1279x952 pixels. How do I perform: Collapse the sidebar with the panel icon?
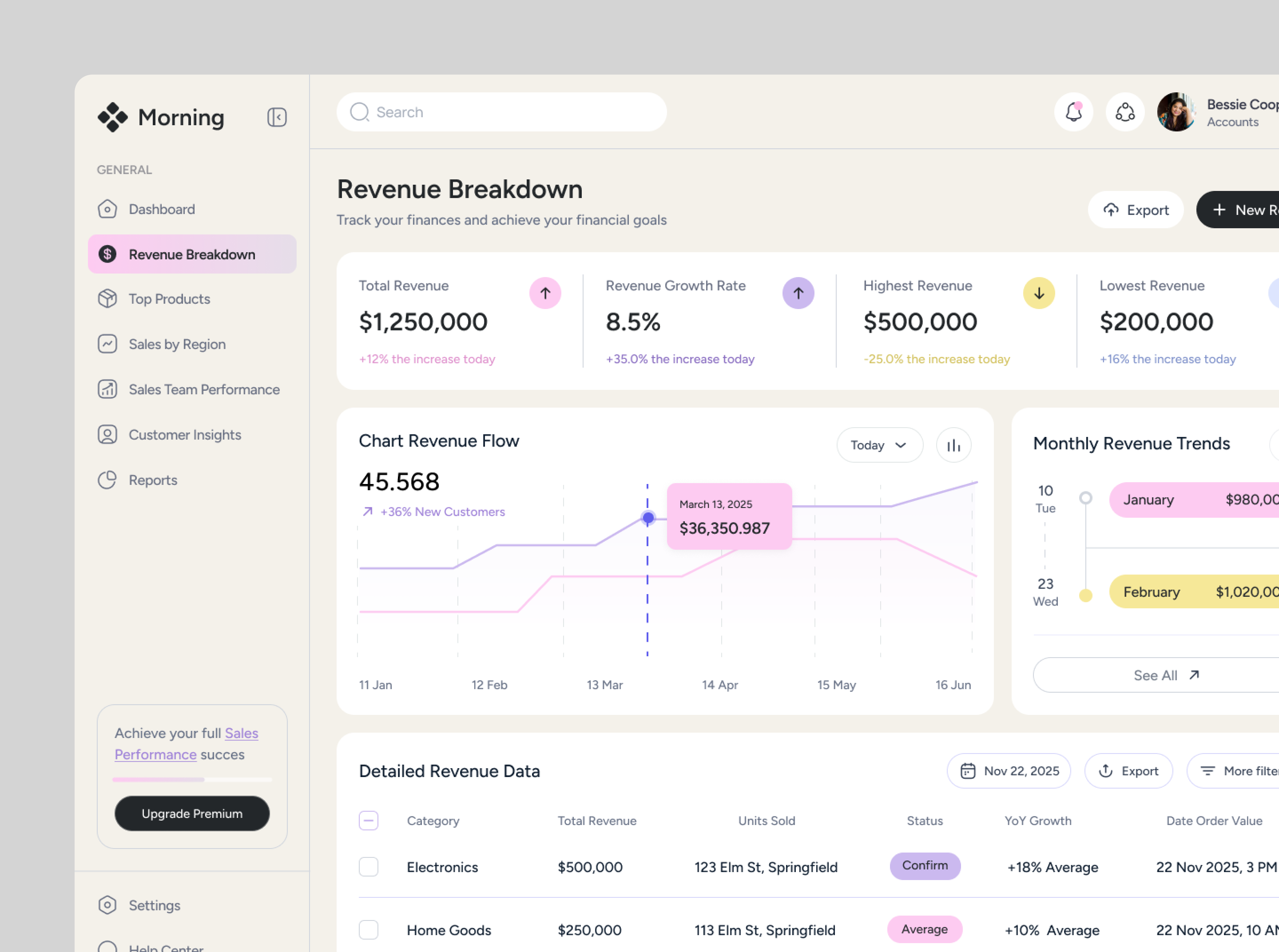(x=277, y=117)
